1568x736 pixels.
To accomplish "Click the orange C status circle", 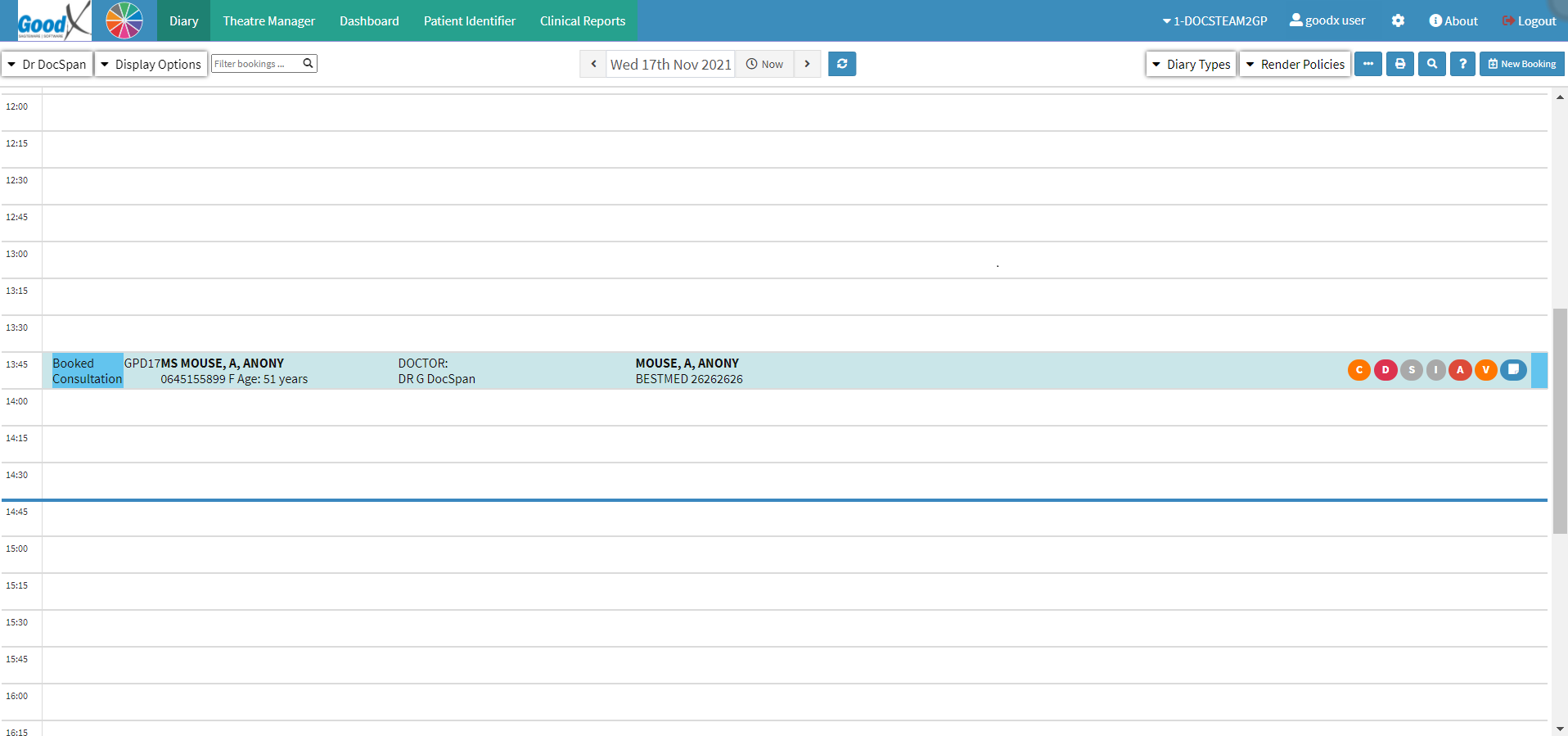I will [x=1358, y=370].
